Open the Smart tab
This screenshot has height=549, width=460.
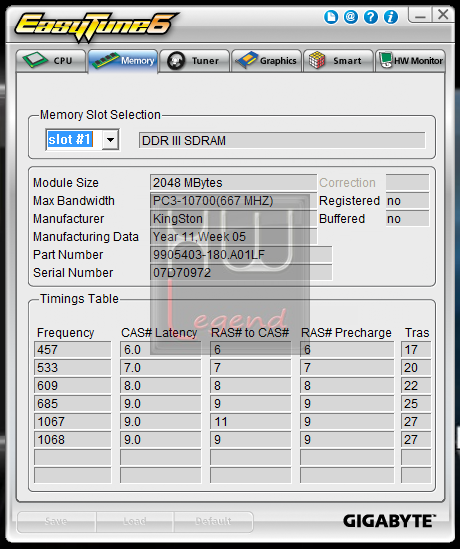(338, 61)
